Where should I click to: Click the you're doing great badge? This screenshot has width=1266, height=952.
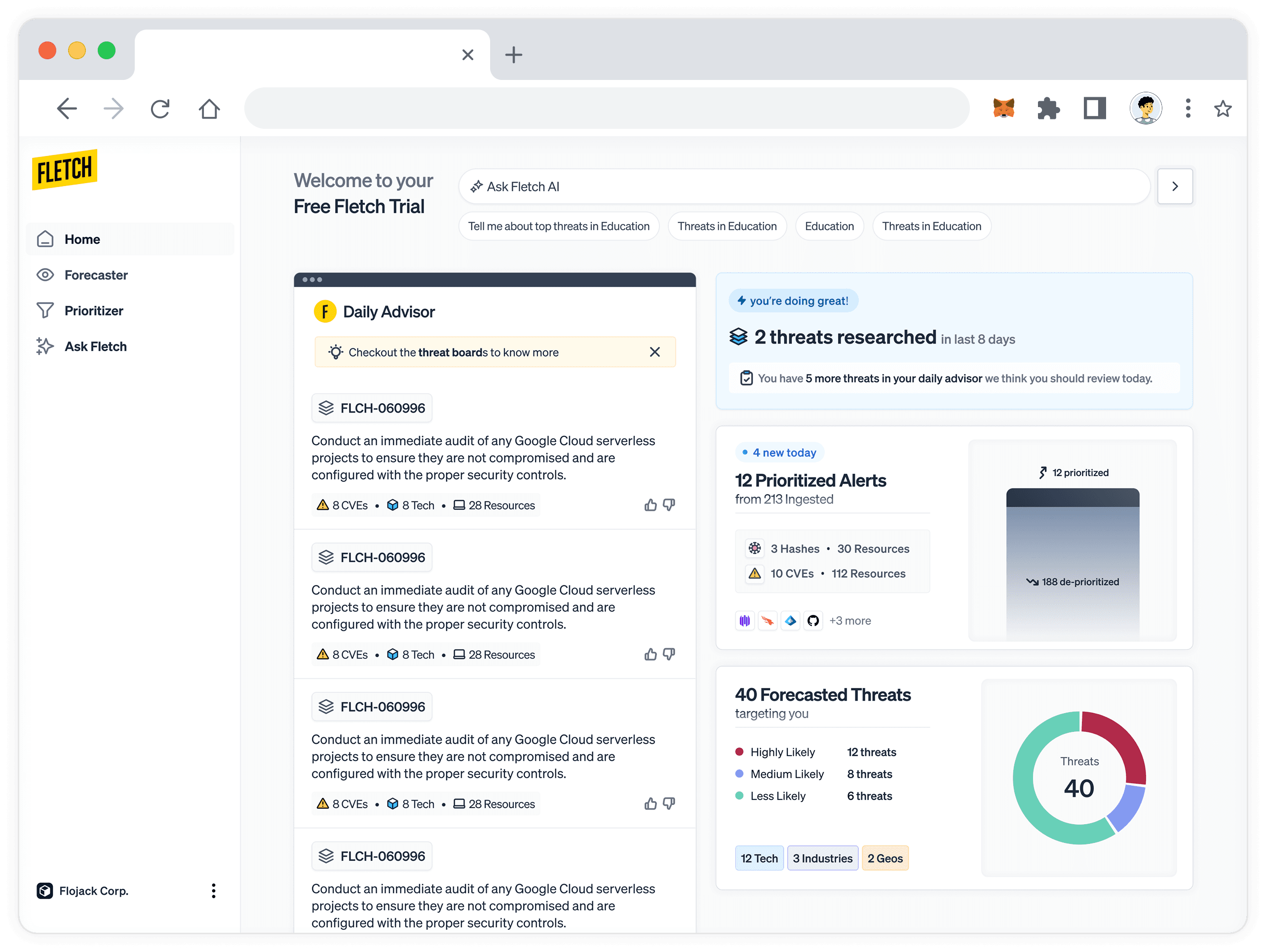point(793,301)
